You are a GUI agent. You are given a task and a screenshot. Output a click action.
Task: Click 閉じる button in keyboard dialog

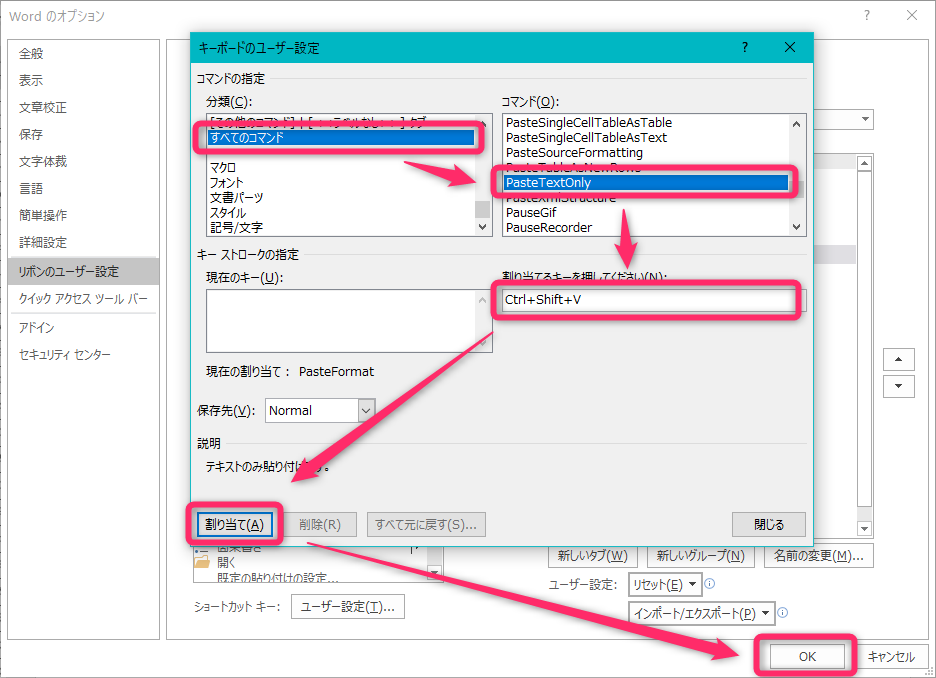click(x=768, y=524)
